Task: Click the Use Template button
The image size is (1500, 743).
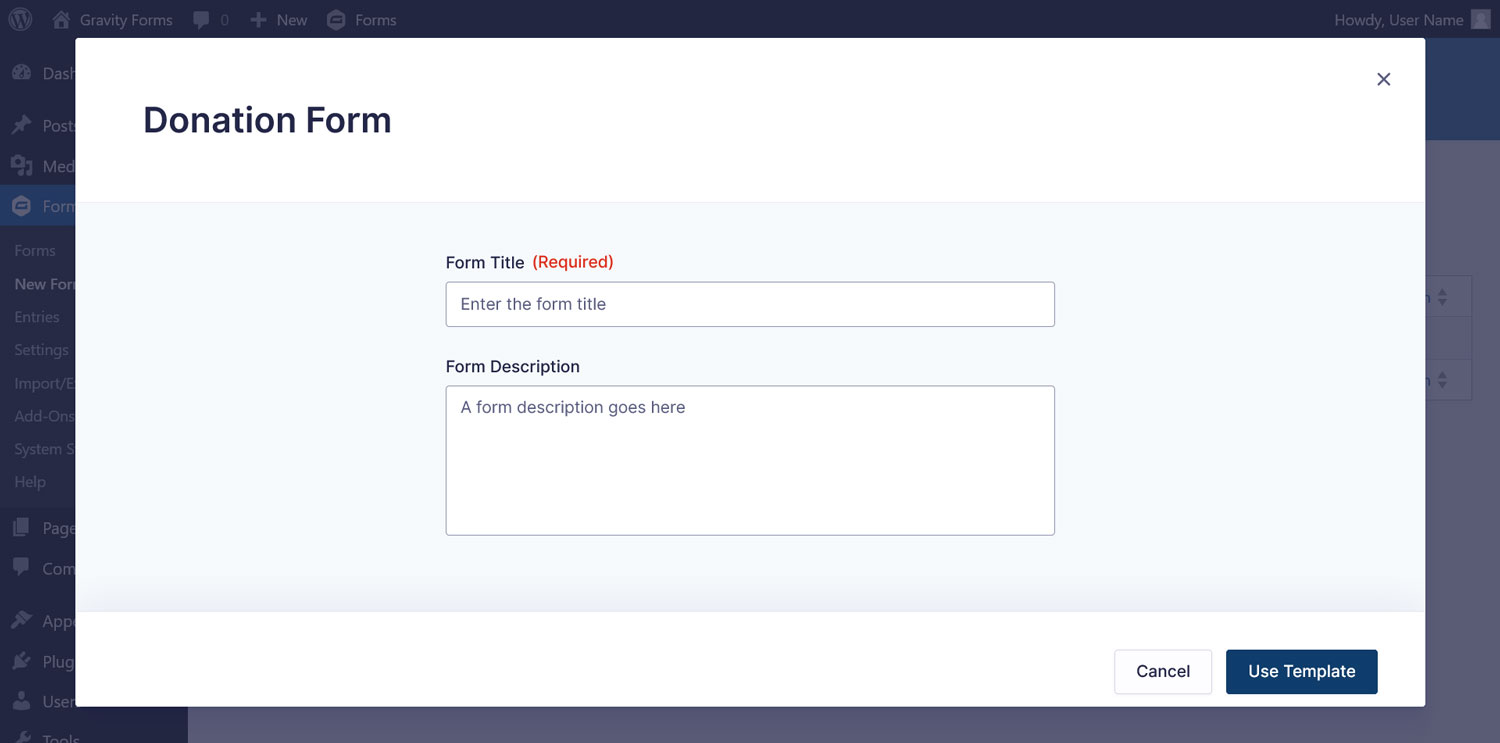Action: [1302, 672]
